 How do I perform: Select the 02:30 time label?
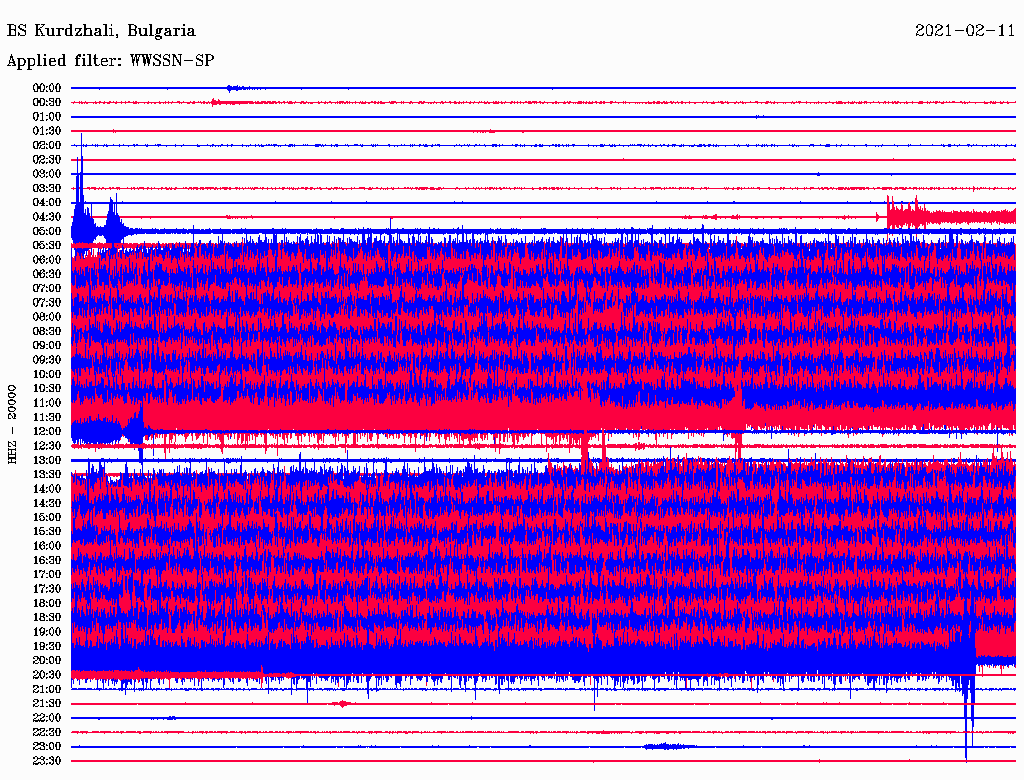pyautogui.click(x=47, y=159)
